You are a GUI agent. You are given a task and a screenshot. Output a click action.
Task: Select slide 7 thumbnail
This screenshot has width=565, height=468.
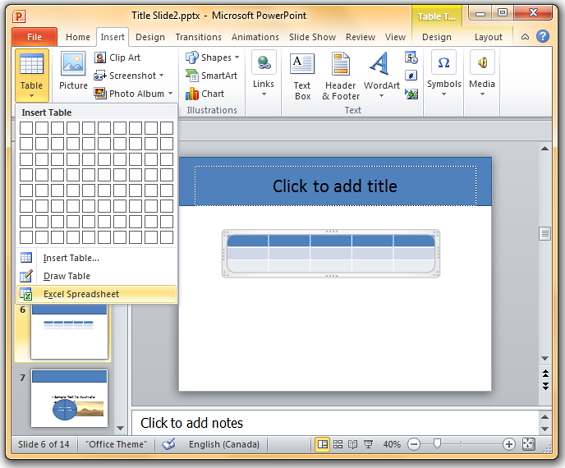click(70, 398)
